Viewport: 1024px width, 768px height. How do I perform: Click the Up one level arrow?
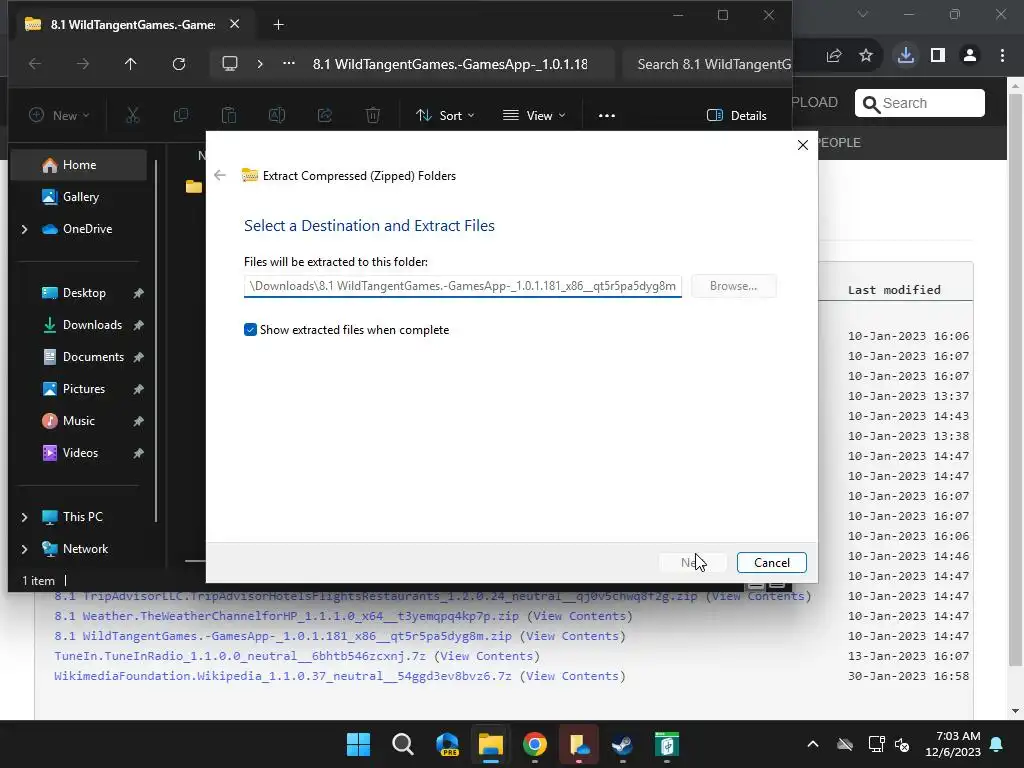[131, 64]
